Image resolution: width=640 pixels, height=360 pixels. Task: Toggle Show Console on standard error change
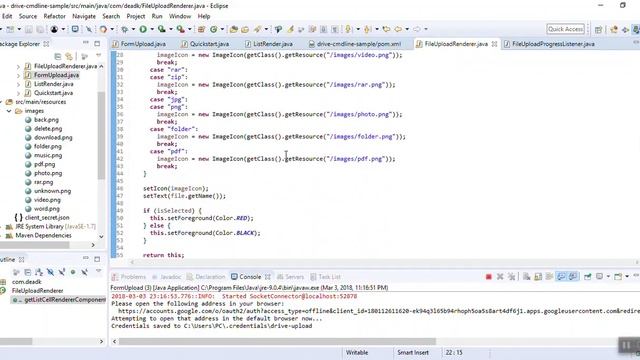tap(573, 277)
